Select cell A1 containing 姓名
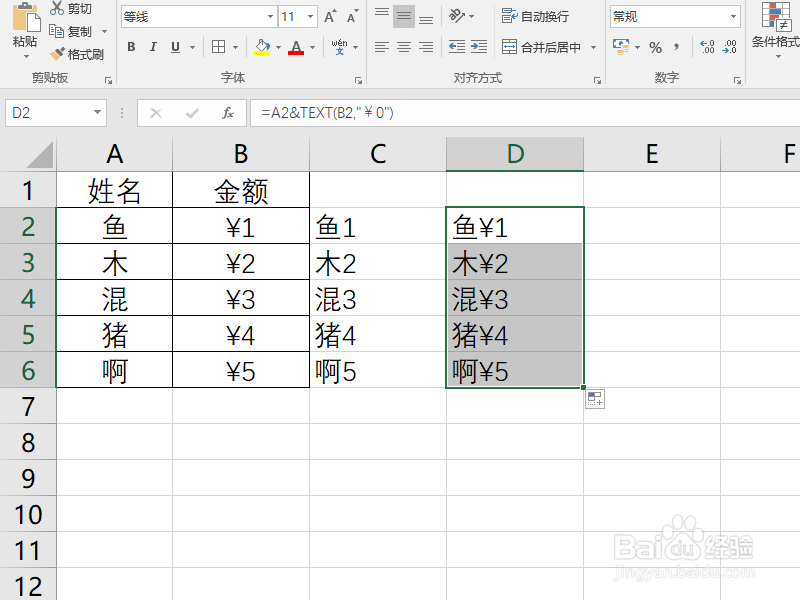 [115, 190]
